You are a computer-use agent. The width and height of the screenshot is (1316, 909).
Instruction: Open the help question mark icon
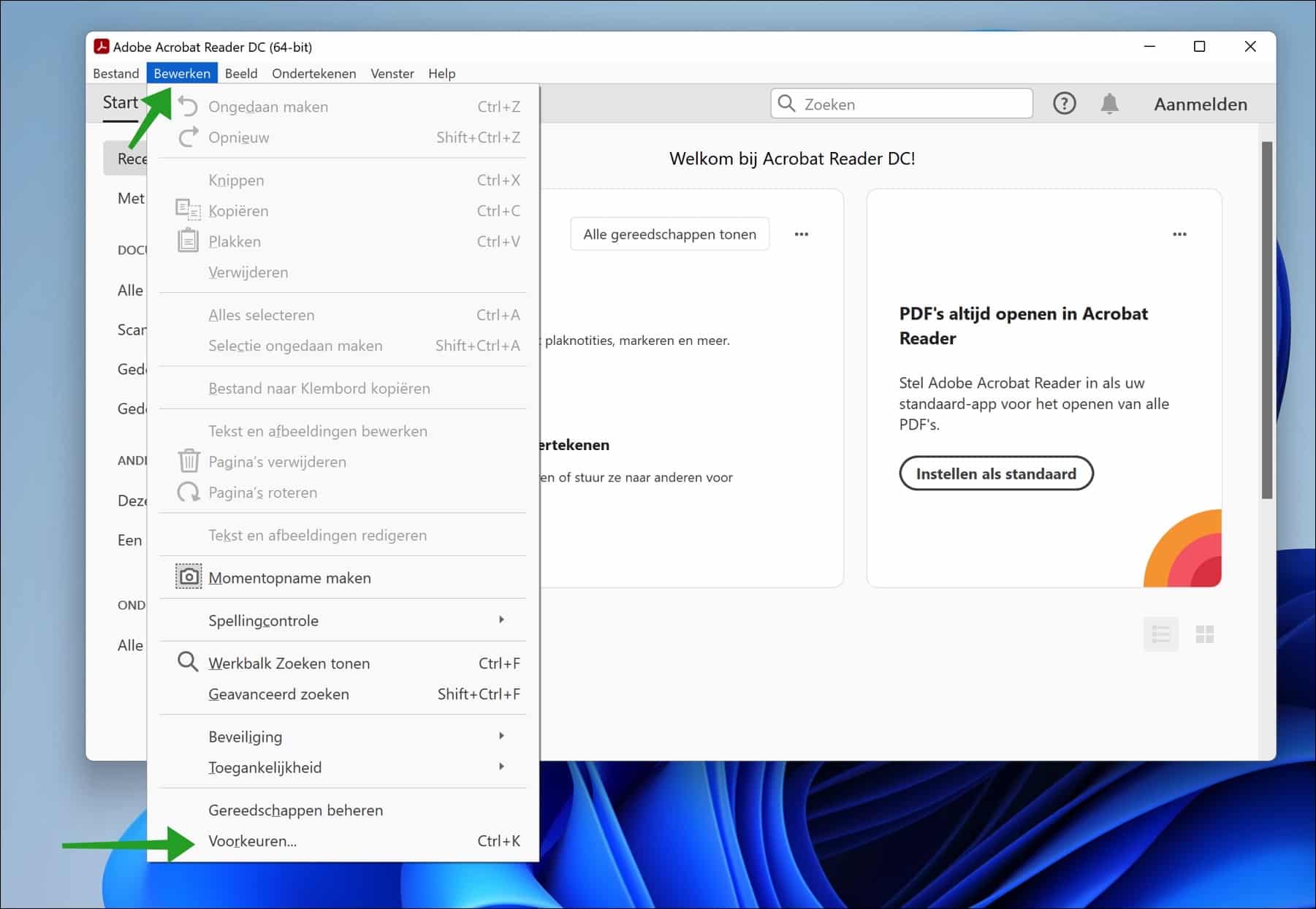(x=1064, y=104)
